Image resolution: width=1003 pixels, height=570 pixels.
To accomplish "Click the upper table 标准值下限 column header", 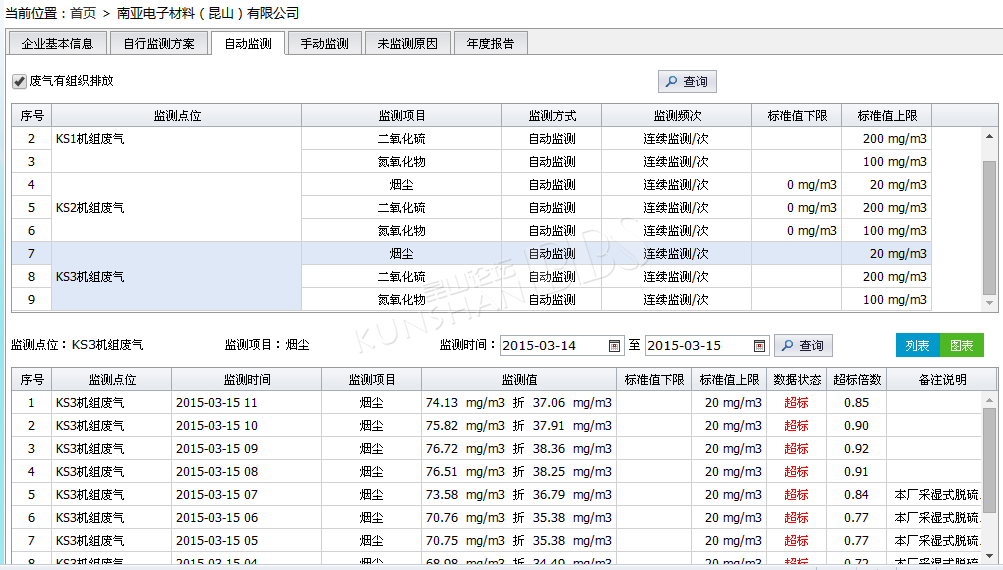I will point(797,115).
